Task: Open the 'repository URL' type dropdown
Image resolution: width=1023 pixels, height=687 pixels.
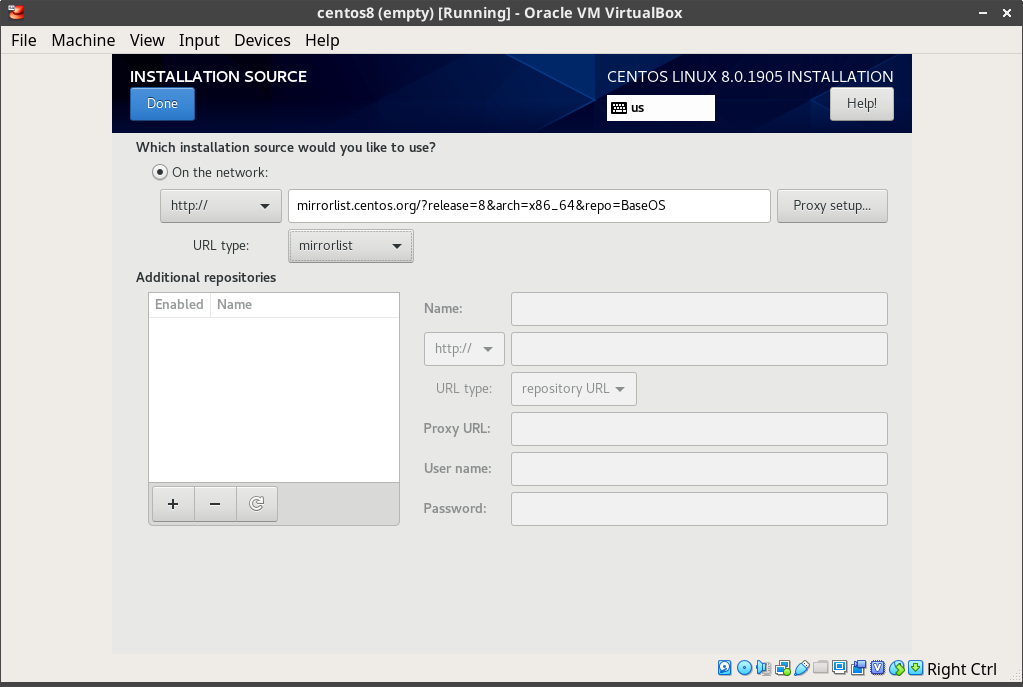Action: point(573,389)
